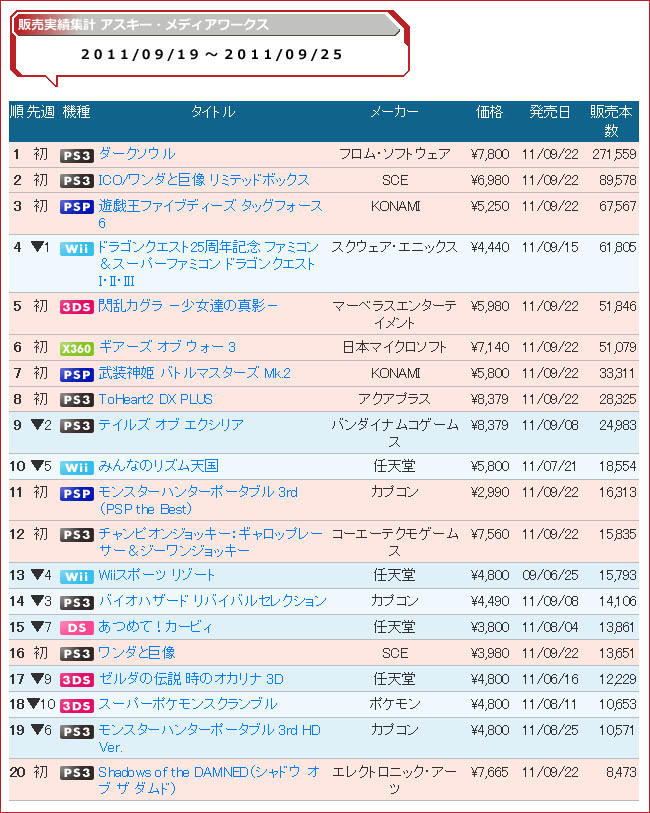Click the DS badge beside あつめて！カービィ
Viewport: 650px width, 813px height.
[77, 628]
